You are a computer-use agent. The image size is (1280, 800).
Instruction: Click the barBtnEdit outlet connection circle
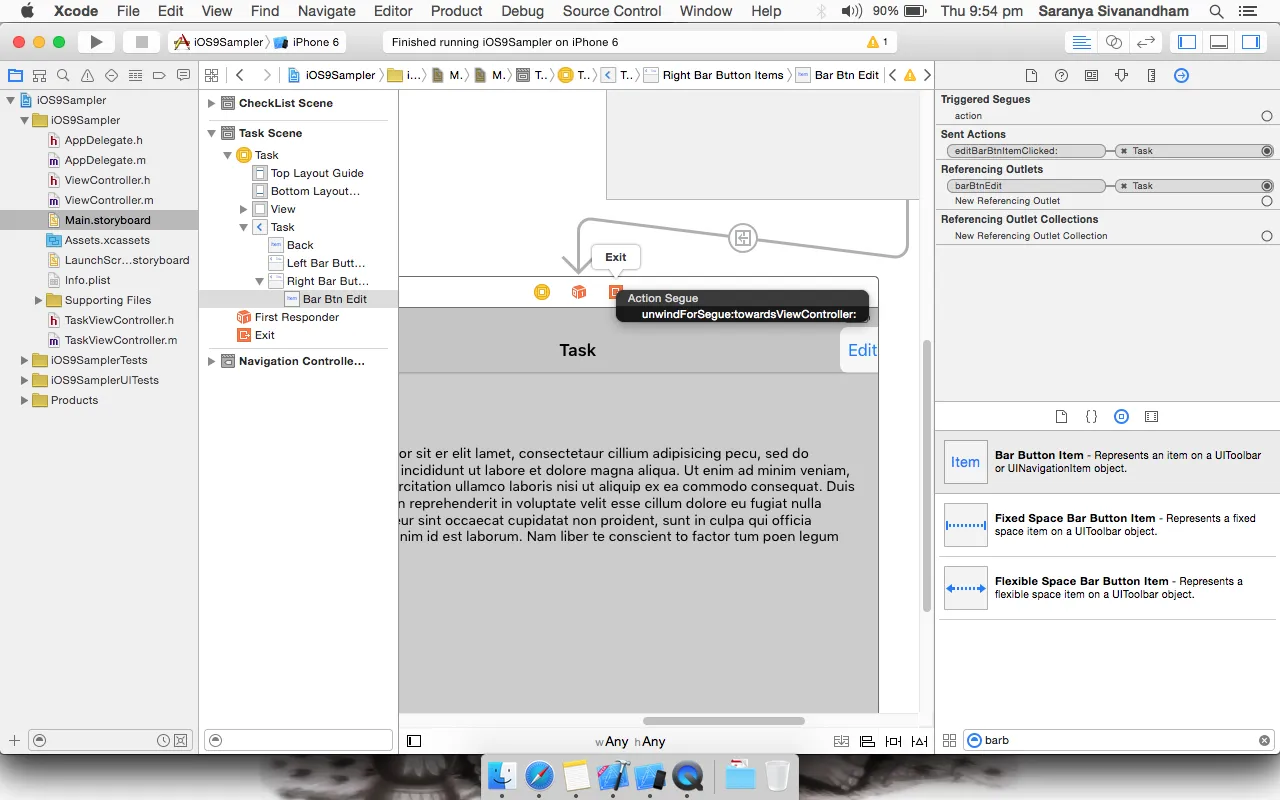[x=1267, y=186]
